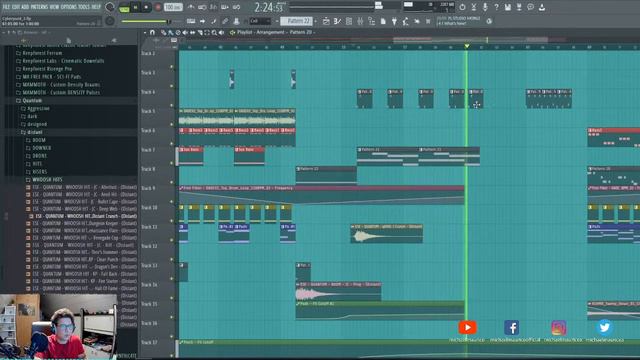Open the YouTube channel link icon
The width and height of the screenshot is (640, 360).
(468, 327)
